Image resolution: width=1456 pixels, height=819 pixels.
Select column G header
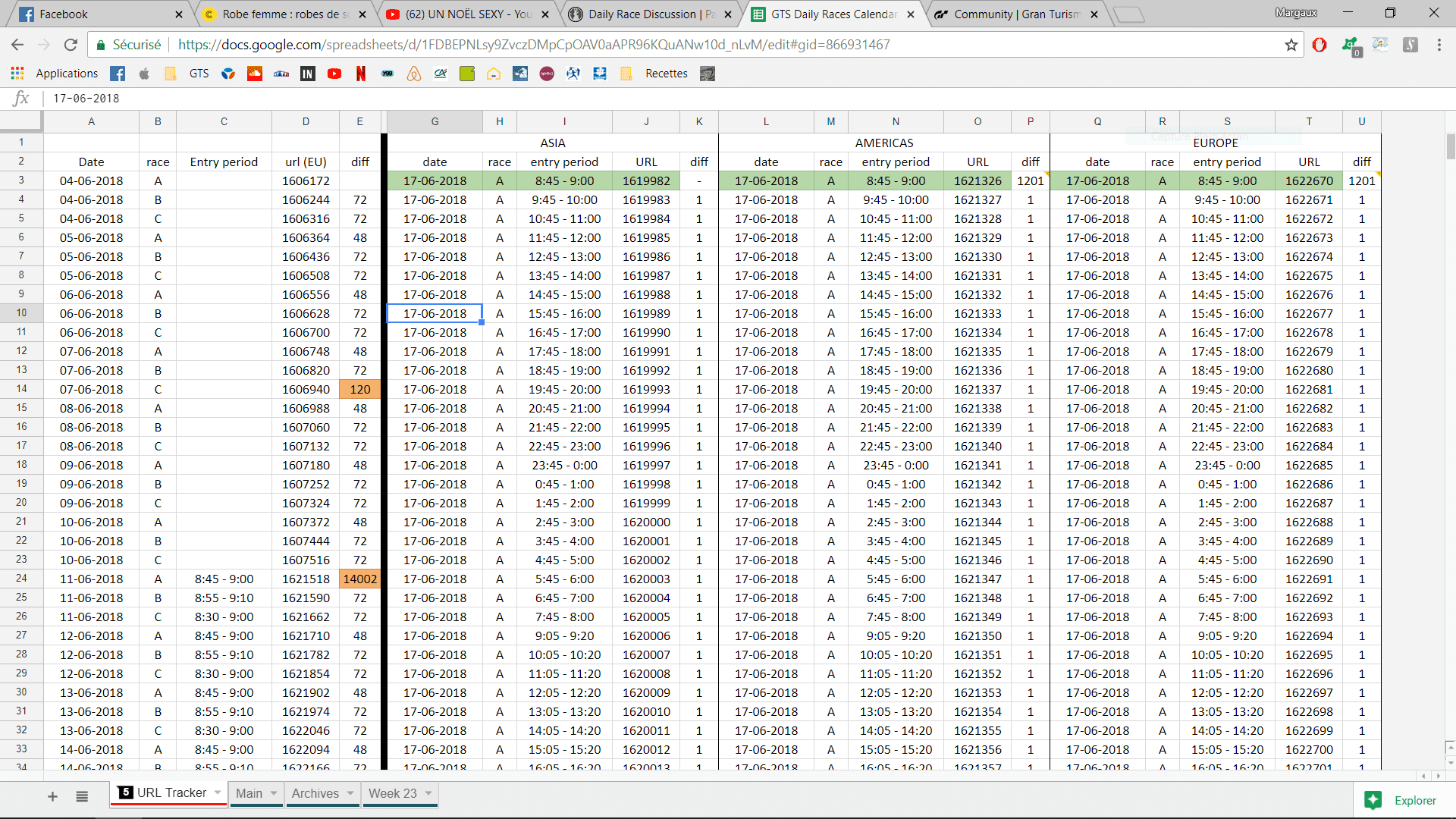pos(435,121)
